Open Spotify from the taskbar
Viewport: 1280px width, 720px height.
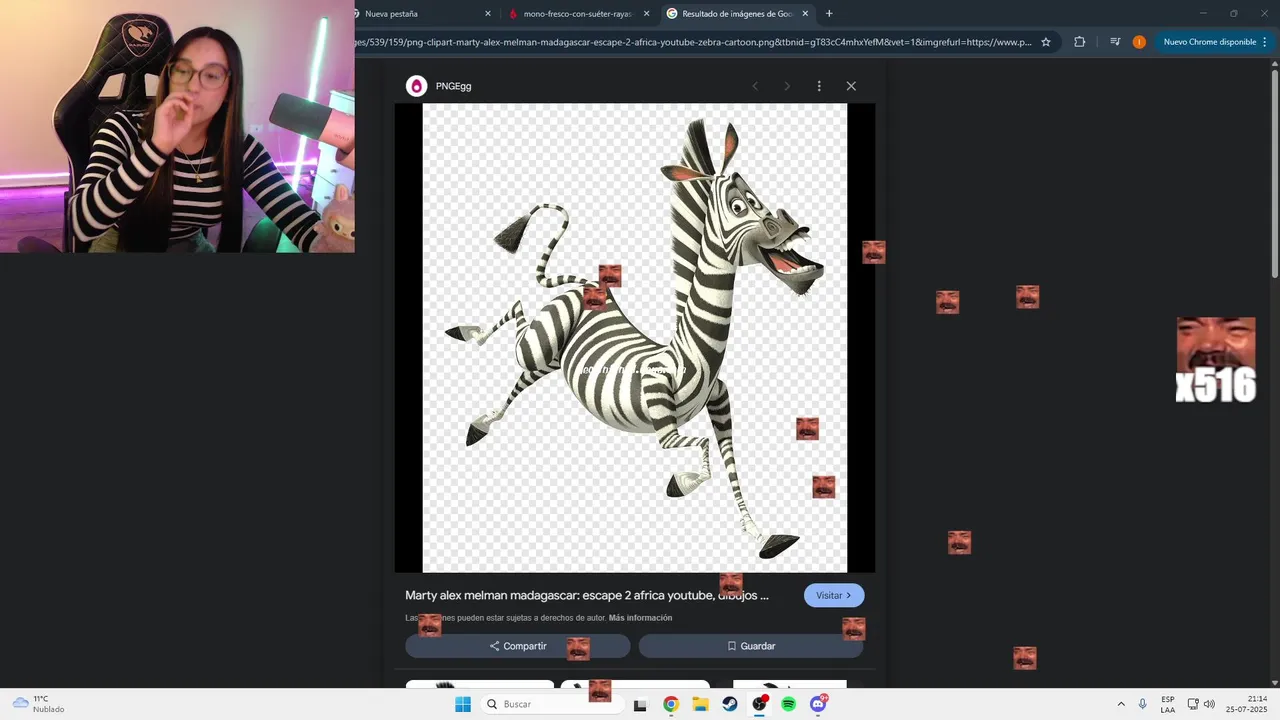[788, 704]
